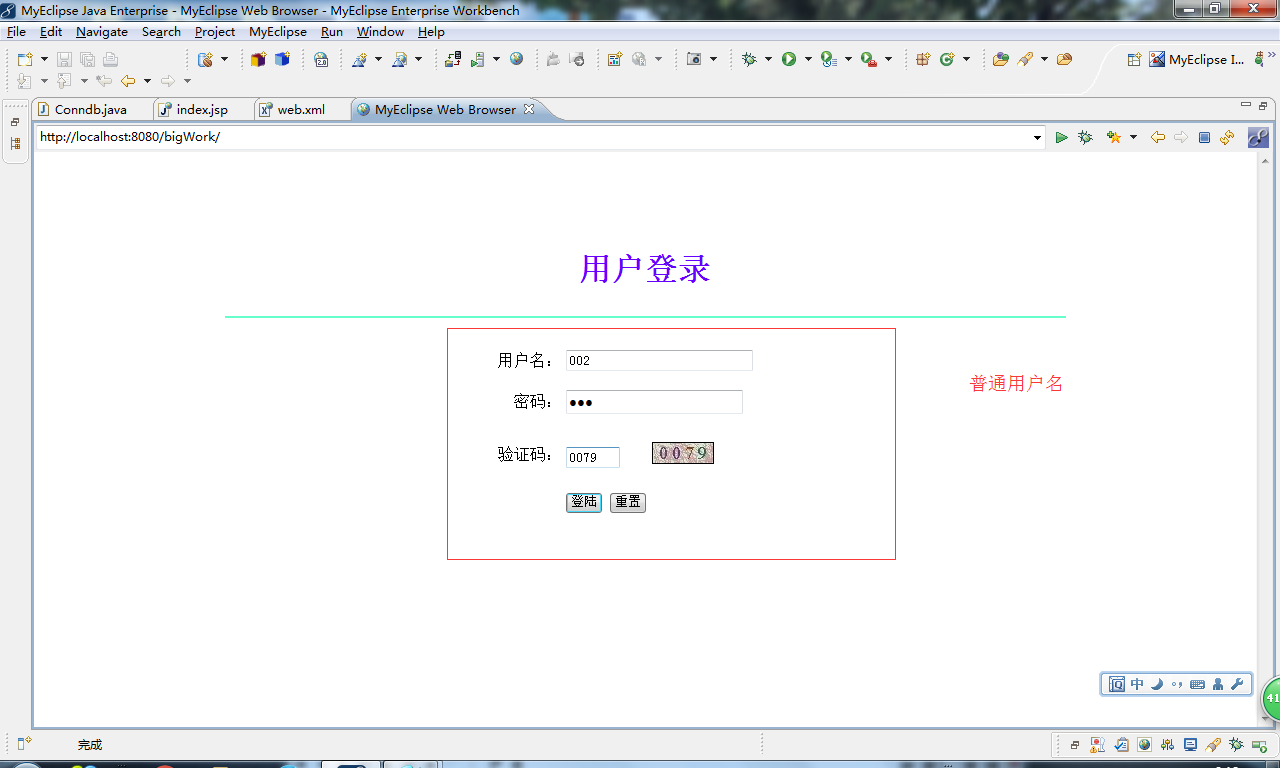Expand the External Tools dropdown arrow
The width and height of the screenshot is (1280, 768).
(x=888, y=60)
